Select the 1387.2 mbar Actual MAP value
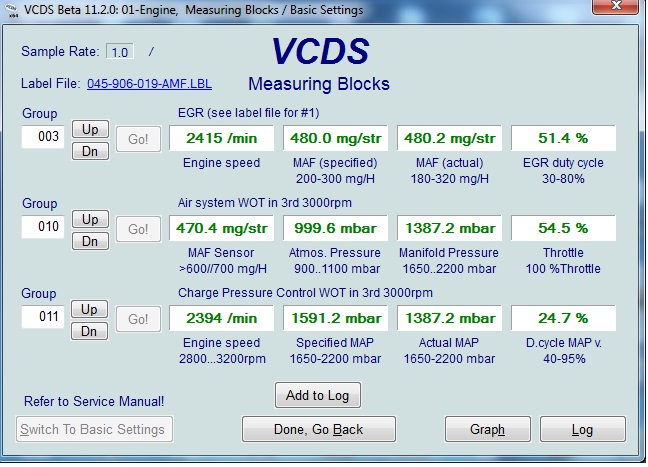Screen dimensions: 648x467 pos(450,318)
